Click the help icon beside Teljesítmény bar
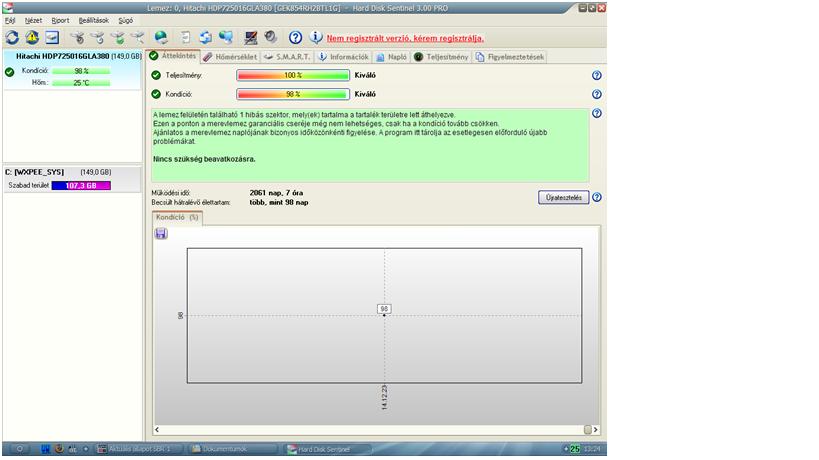 (596, 75)
